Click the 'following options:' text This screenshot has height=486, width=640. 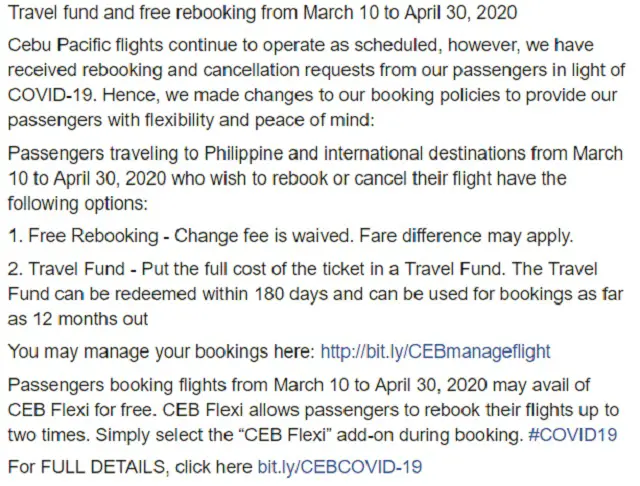tap(78, 204)
